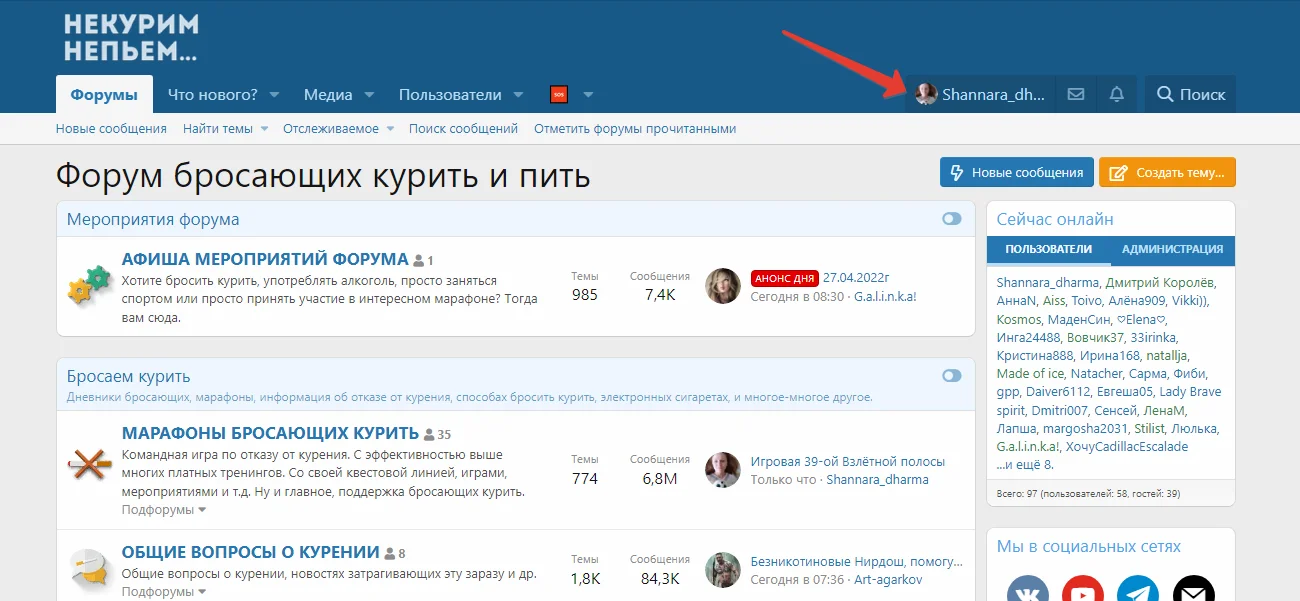Open the ОБЩИЕ ВОПРОСЫ О КУРЕНИИ forum
1300x601 pixels.
251,552
